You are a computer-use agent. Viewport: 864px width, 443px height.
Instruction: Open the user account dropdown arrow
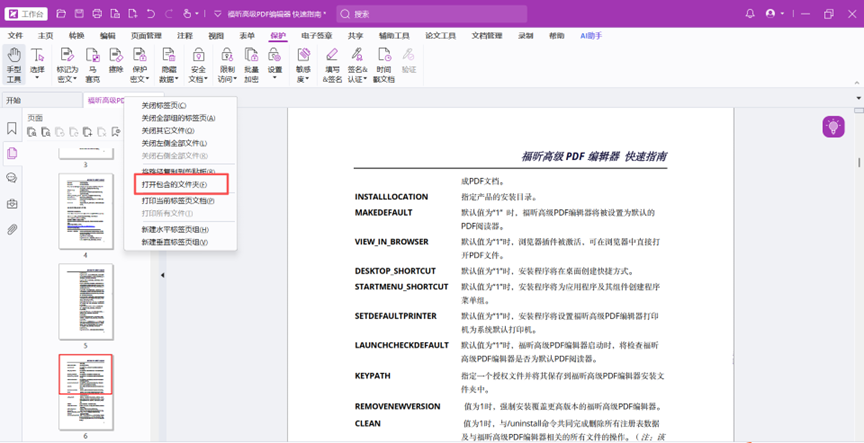click(782, 14)
